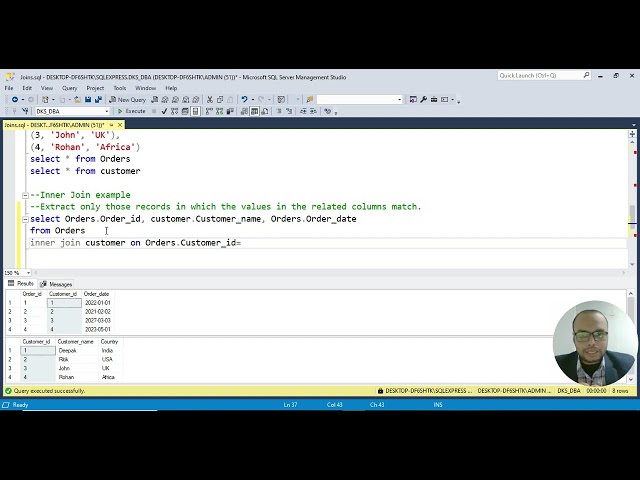Click the Find in Files icon

pos(309,100)
